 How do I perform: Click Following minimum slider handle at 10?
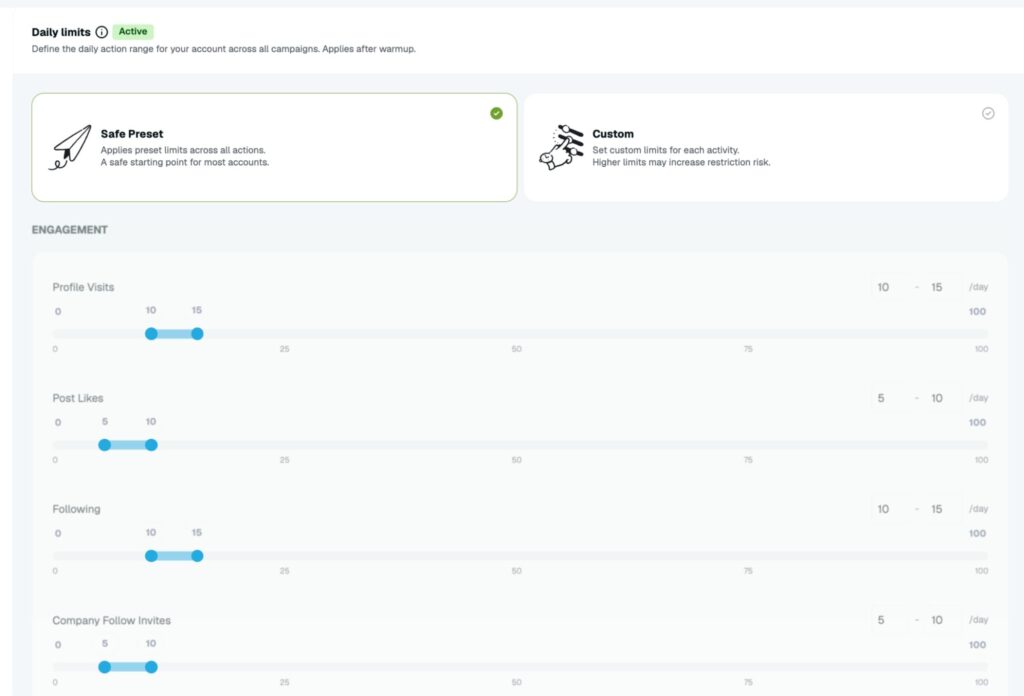[x=151, y=556]
